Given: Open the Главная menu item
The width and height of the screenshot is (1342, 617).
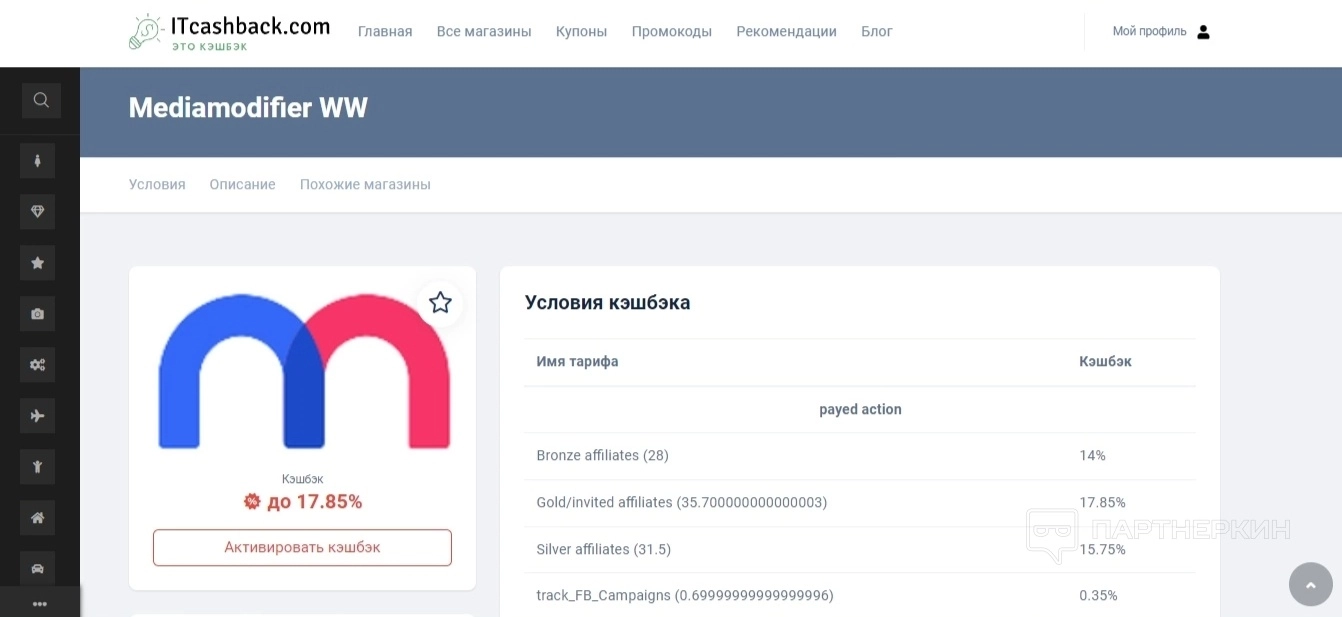Looking at the screenshot, I should pos(385,32).
